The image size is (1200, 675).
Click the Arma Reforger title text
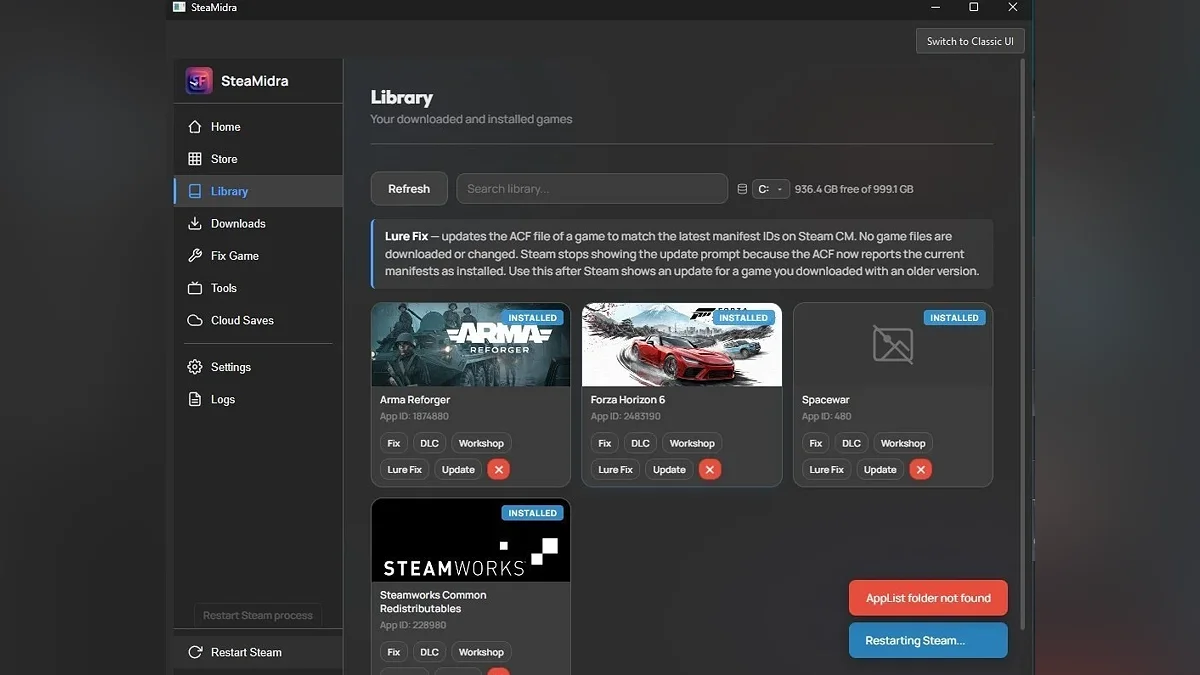coord(415,400)
